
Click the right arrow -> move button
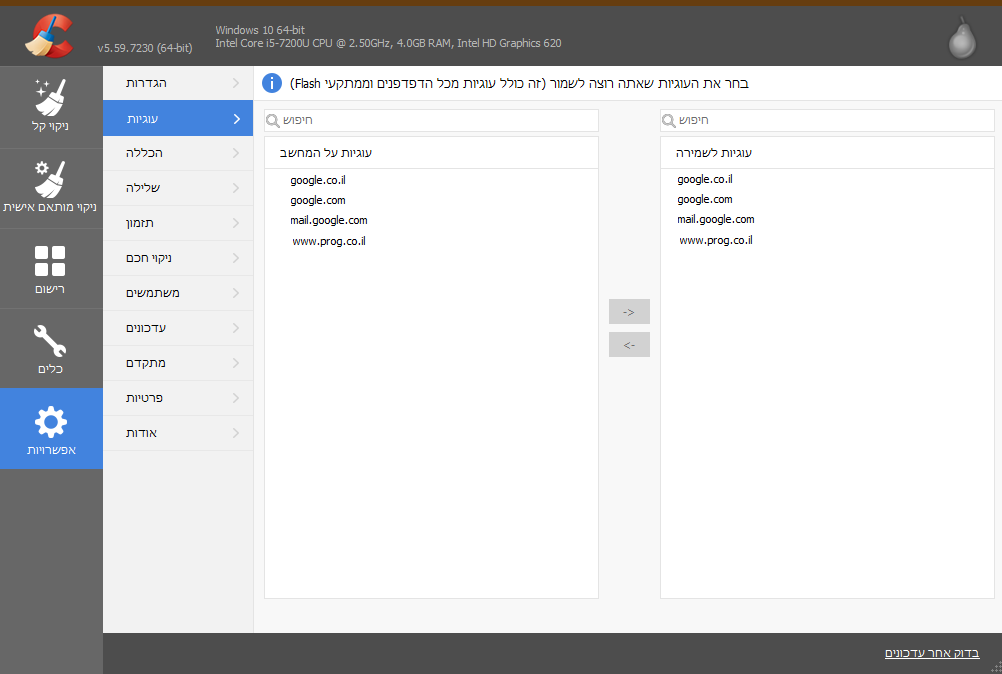[629, 312]
